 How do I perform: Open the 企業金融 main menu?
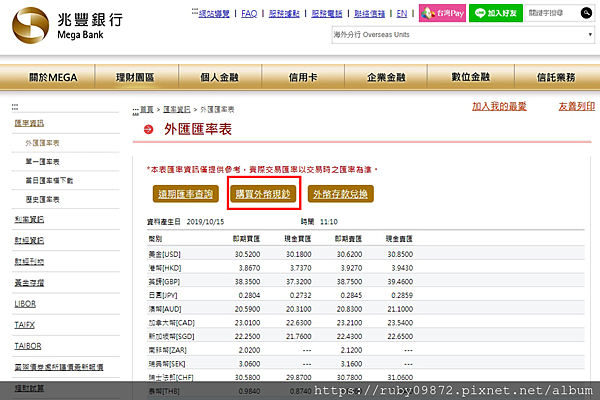386,77
